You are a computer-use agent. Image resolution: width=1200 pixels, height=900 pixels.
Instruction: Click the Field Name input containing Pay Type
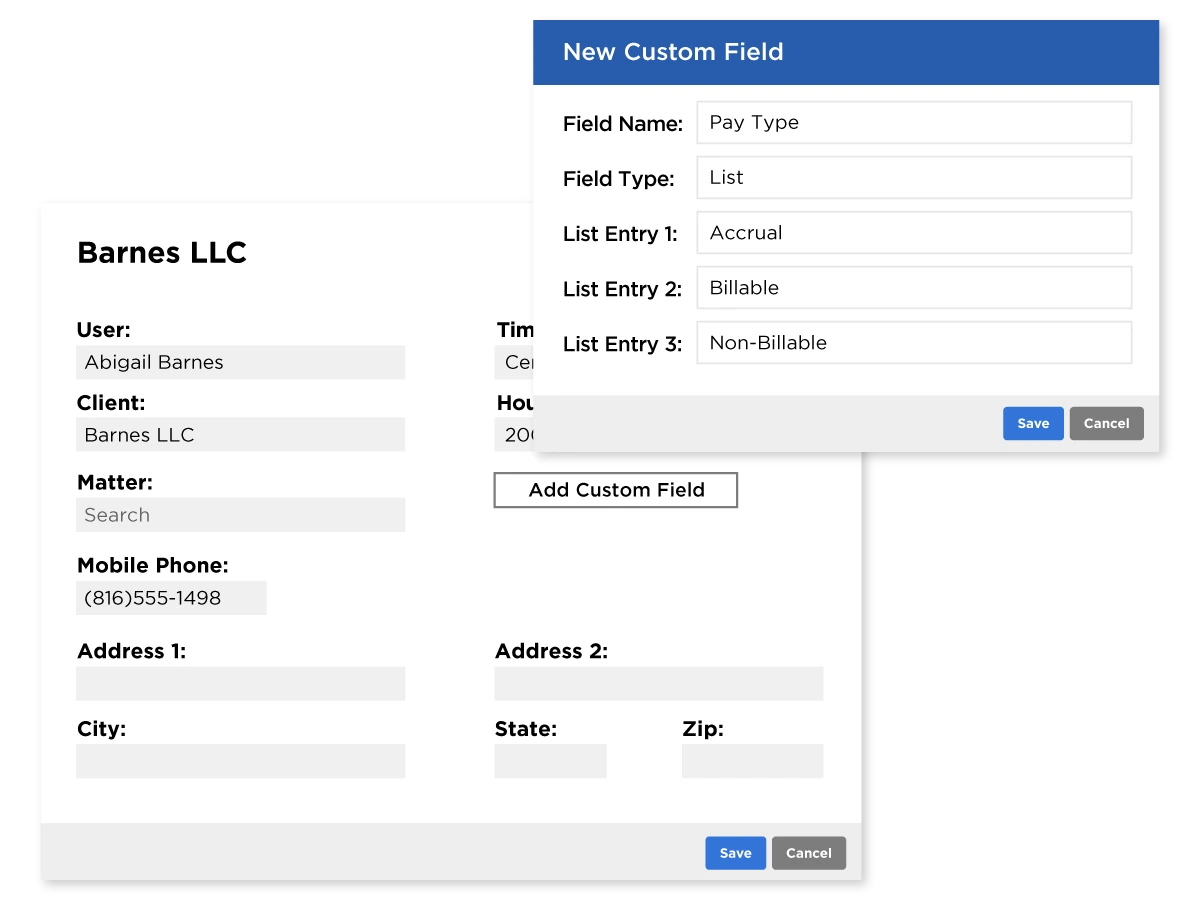tap(914, 122)
